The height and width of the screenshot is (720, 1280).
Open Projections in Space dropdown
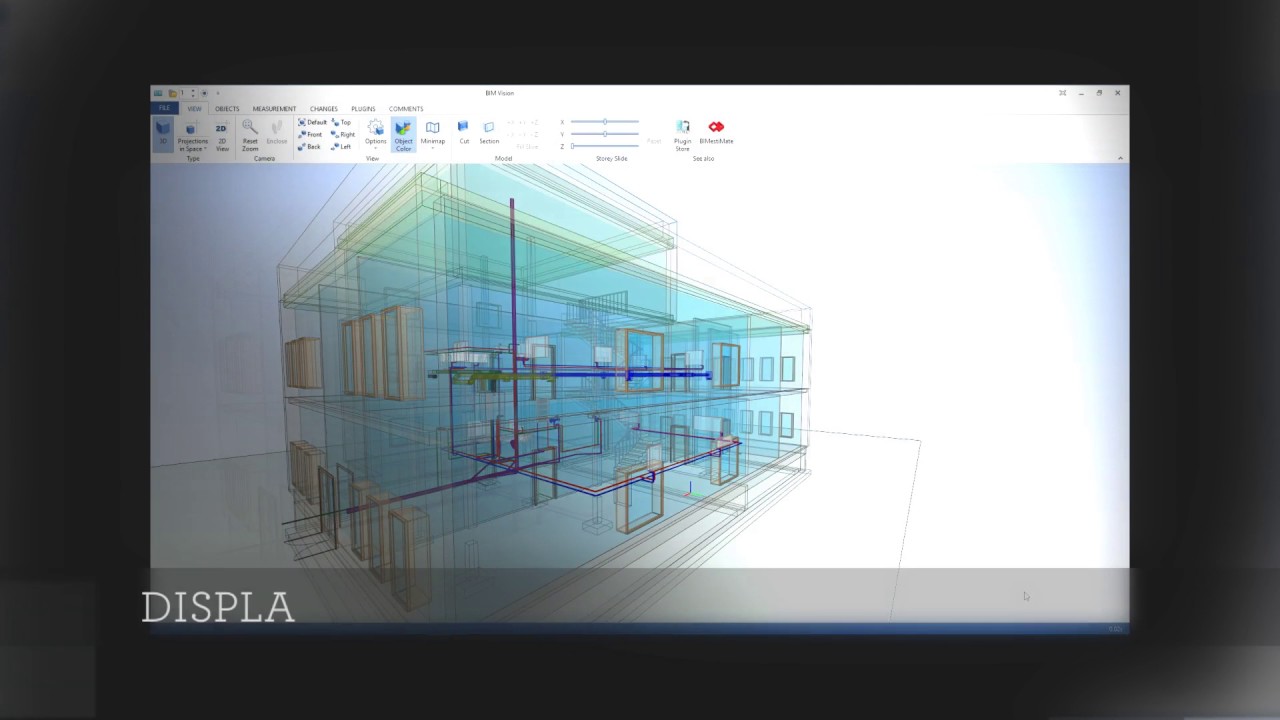[192, 135]
